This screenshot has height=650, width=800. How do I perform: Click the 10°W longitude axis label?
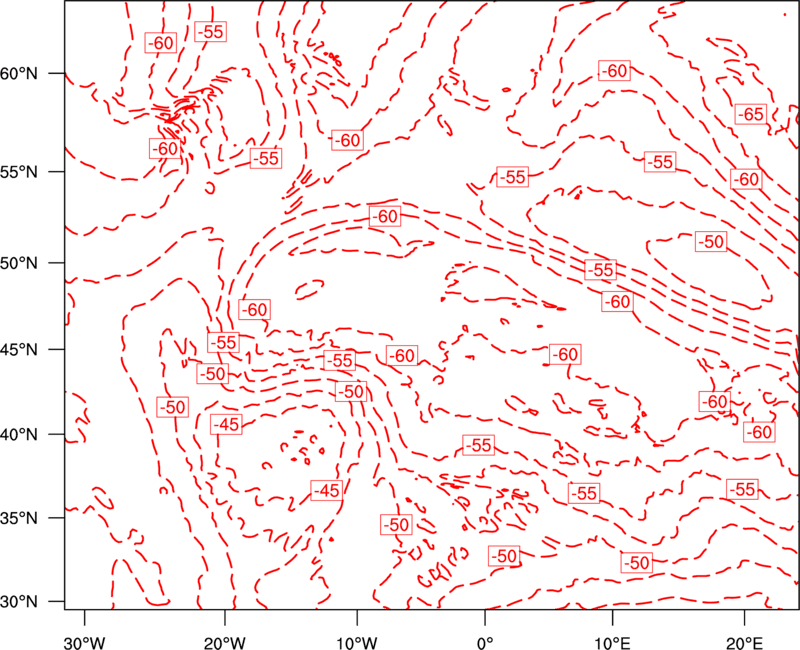coord(356,642)
